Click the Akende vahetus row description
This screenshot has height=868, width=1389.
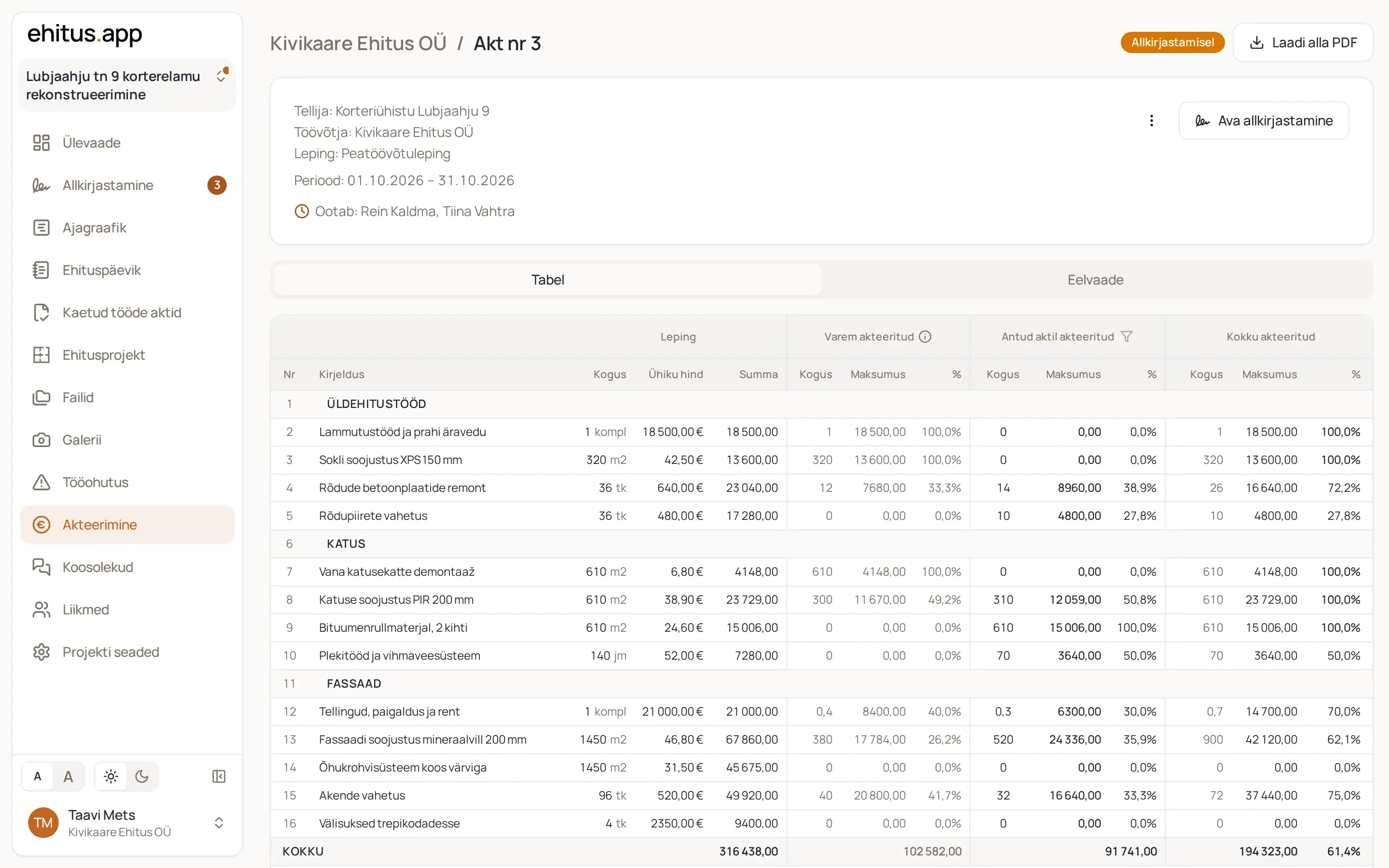click(x=362, y=796)
